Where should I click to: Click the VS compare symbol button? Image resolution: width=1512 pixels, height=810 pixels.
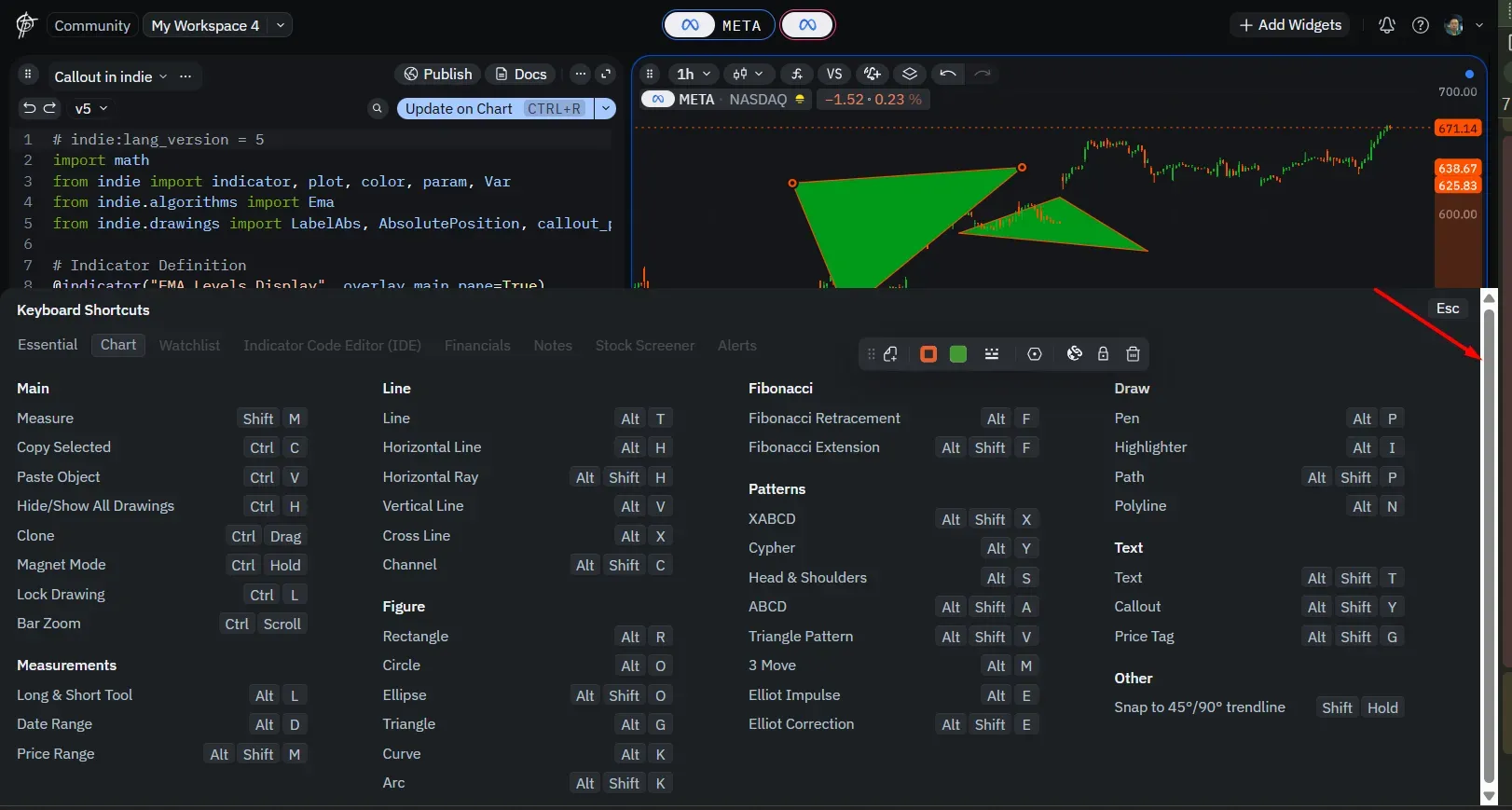click(x=834, y=75)
